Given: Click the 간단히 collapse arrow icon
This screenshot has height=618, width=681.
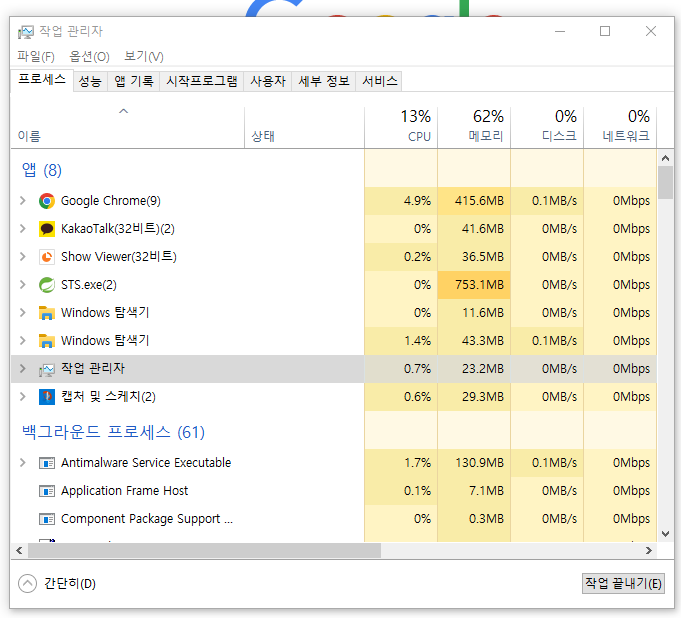Looking at the screenshot, I should pos(27,583).
